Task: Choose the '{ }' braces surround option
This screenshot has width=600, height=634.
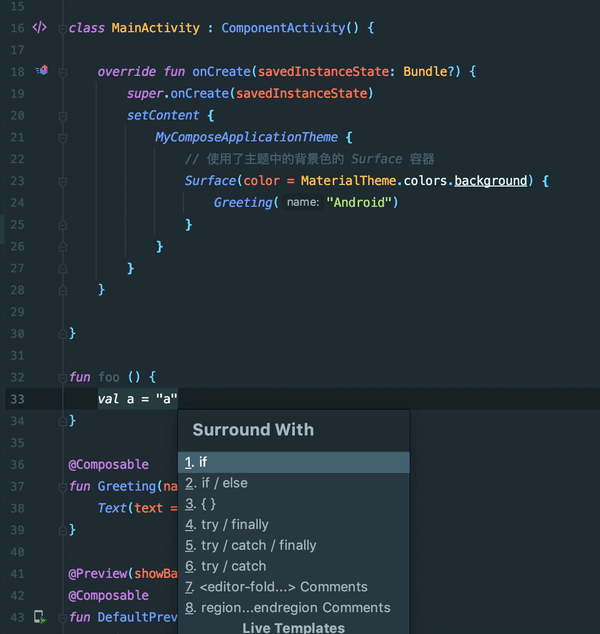Action: [x=294, y=504]
